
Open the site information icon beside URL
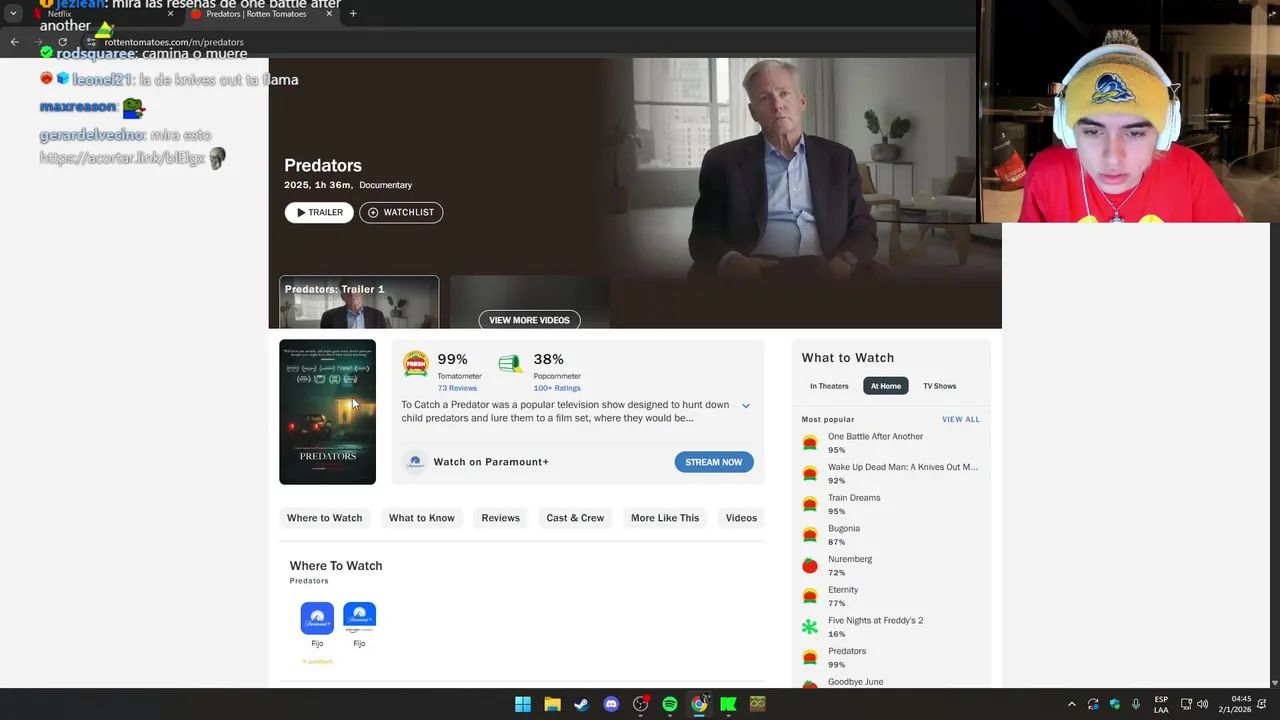[92, 42]
